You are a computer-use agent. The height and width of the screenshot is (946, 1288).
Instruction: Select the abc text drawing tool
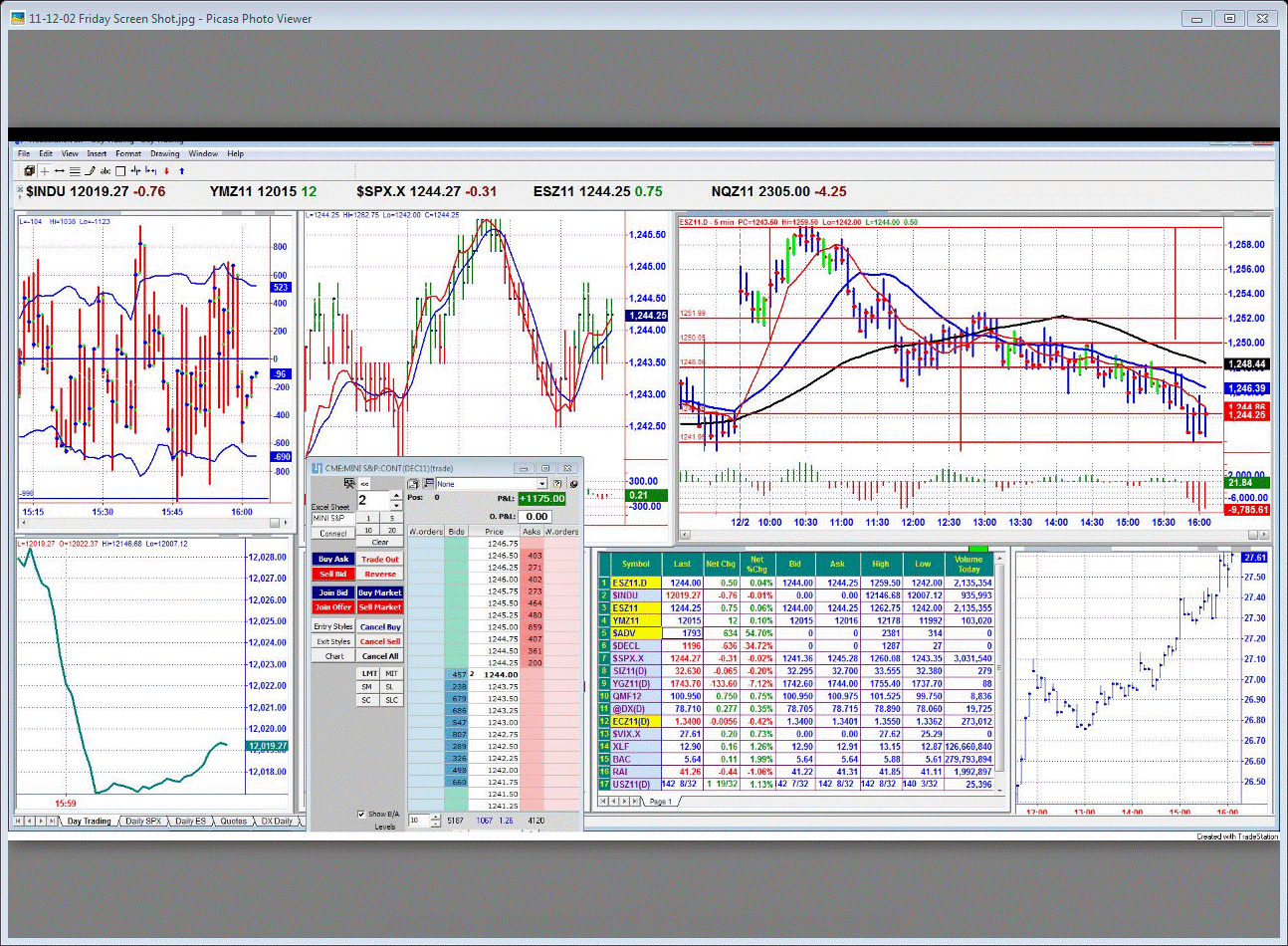pyautogui.click(x=106, y=171)
